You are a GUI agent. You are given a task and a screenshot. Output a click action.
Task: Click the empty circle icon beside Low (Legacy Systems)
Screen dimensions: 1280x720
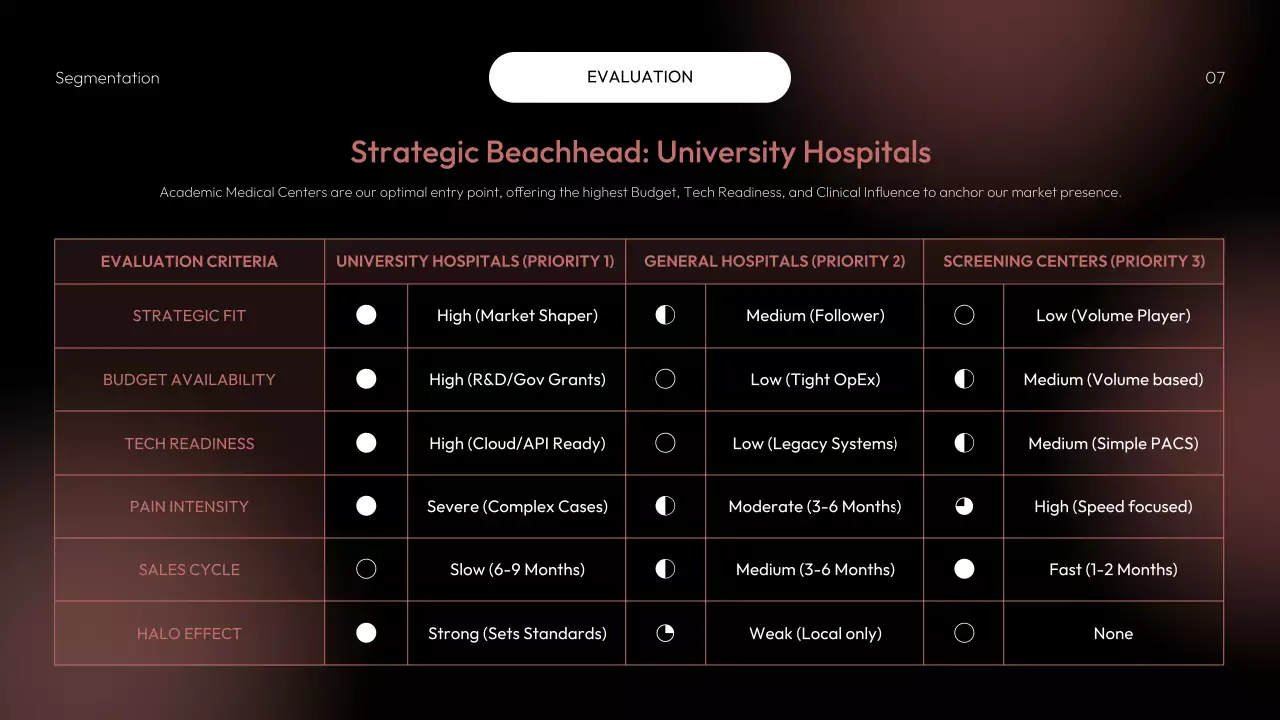(665, 443)
